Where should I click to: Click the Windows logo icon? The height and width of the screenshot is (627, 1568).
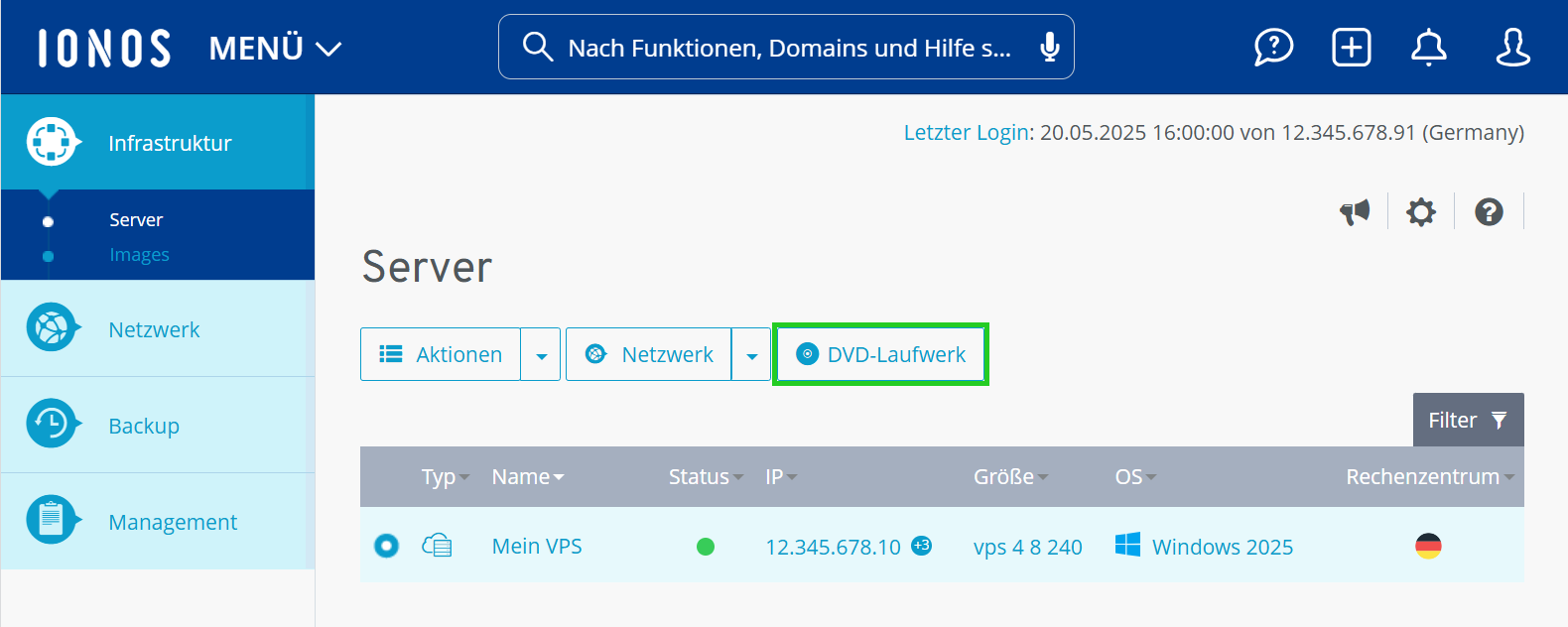tap(1127, 545)
